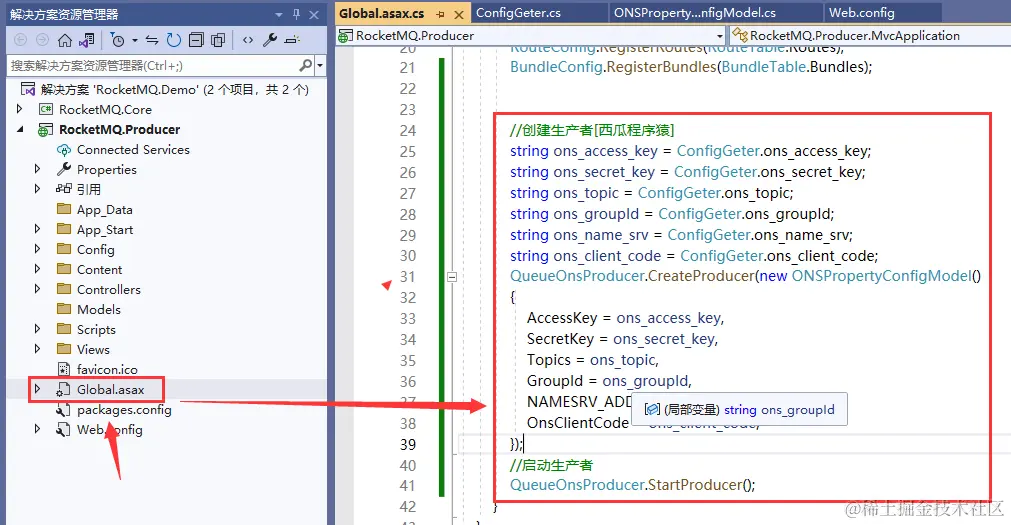Expand the Properties node
The height and width of the screenshot is (525, 1011).
[x=37, y=169]
